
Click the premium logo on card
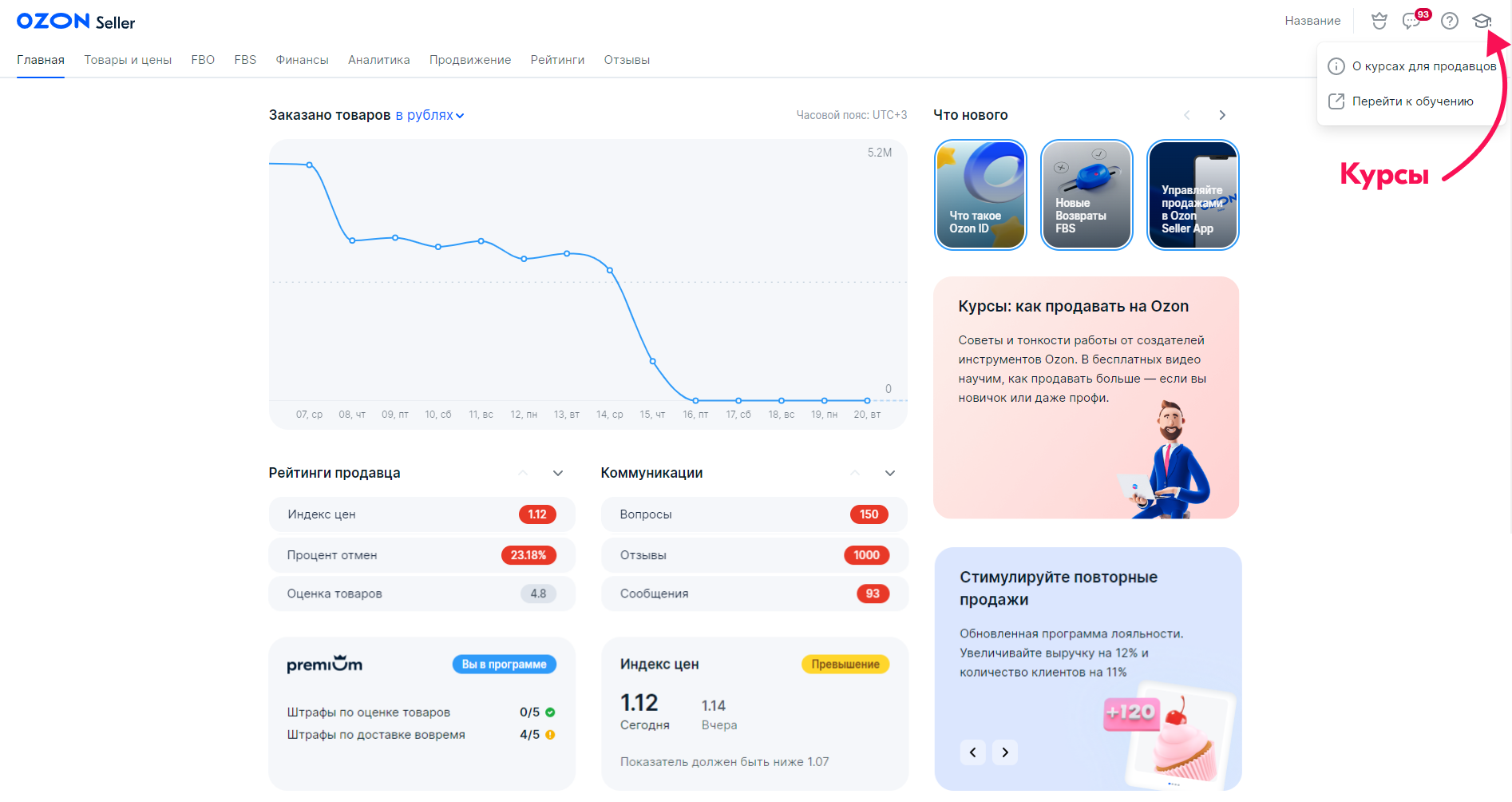pyautogui.click(x=325, y=664)
